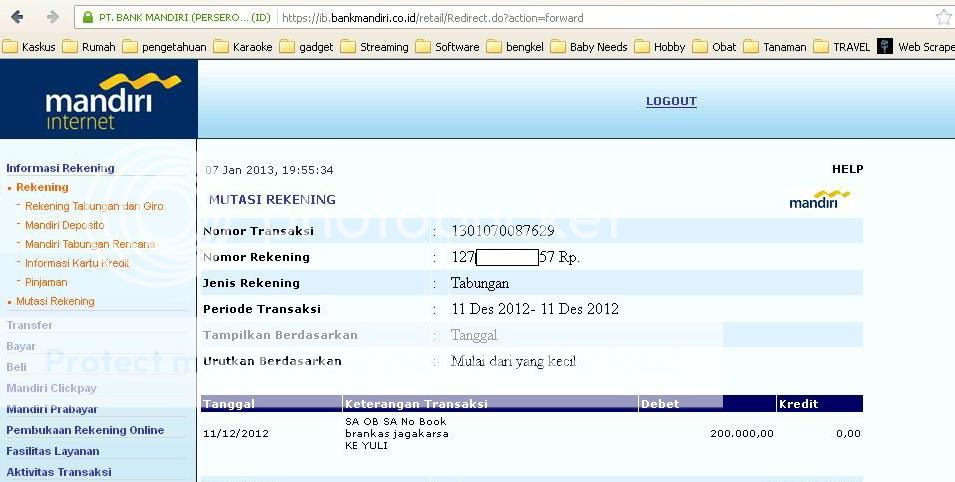
Task: Open the Baby Needs bookmark folder
Action: click(589, 47)
